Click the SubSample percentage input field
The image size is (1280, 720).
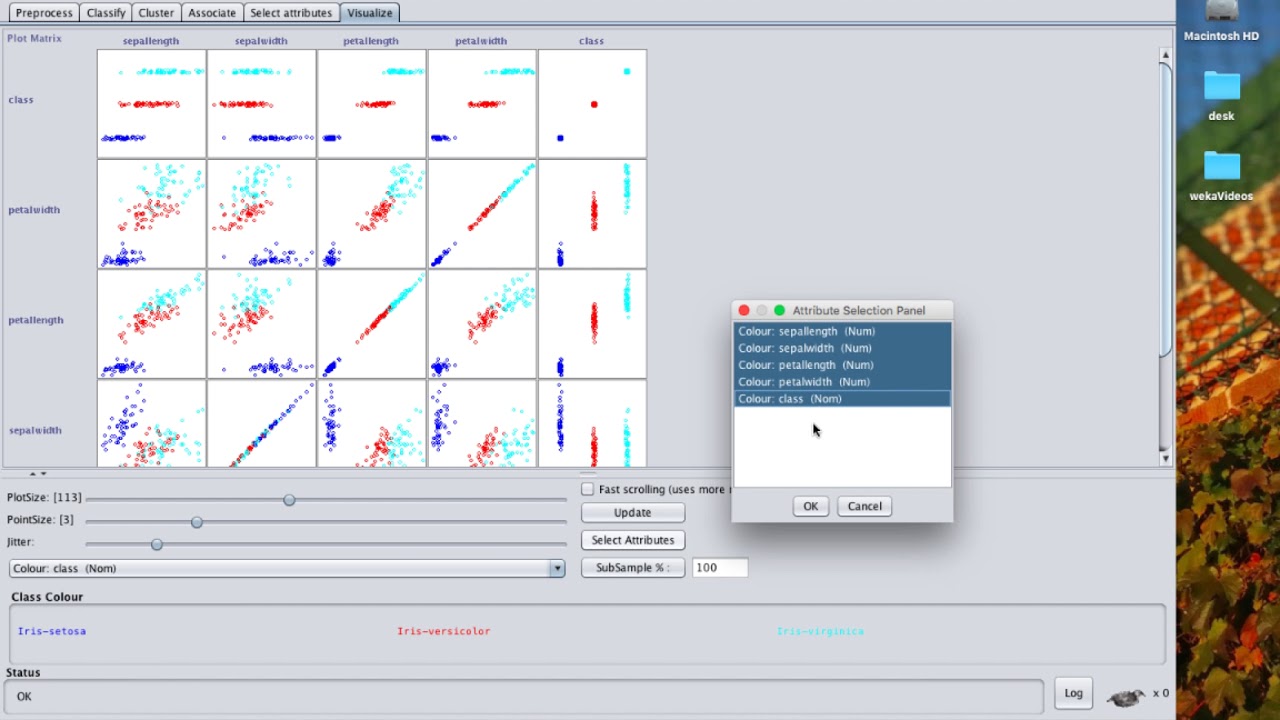click(x=720, y=567)
